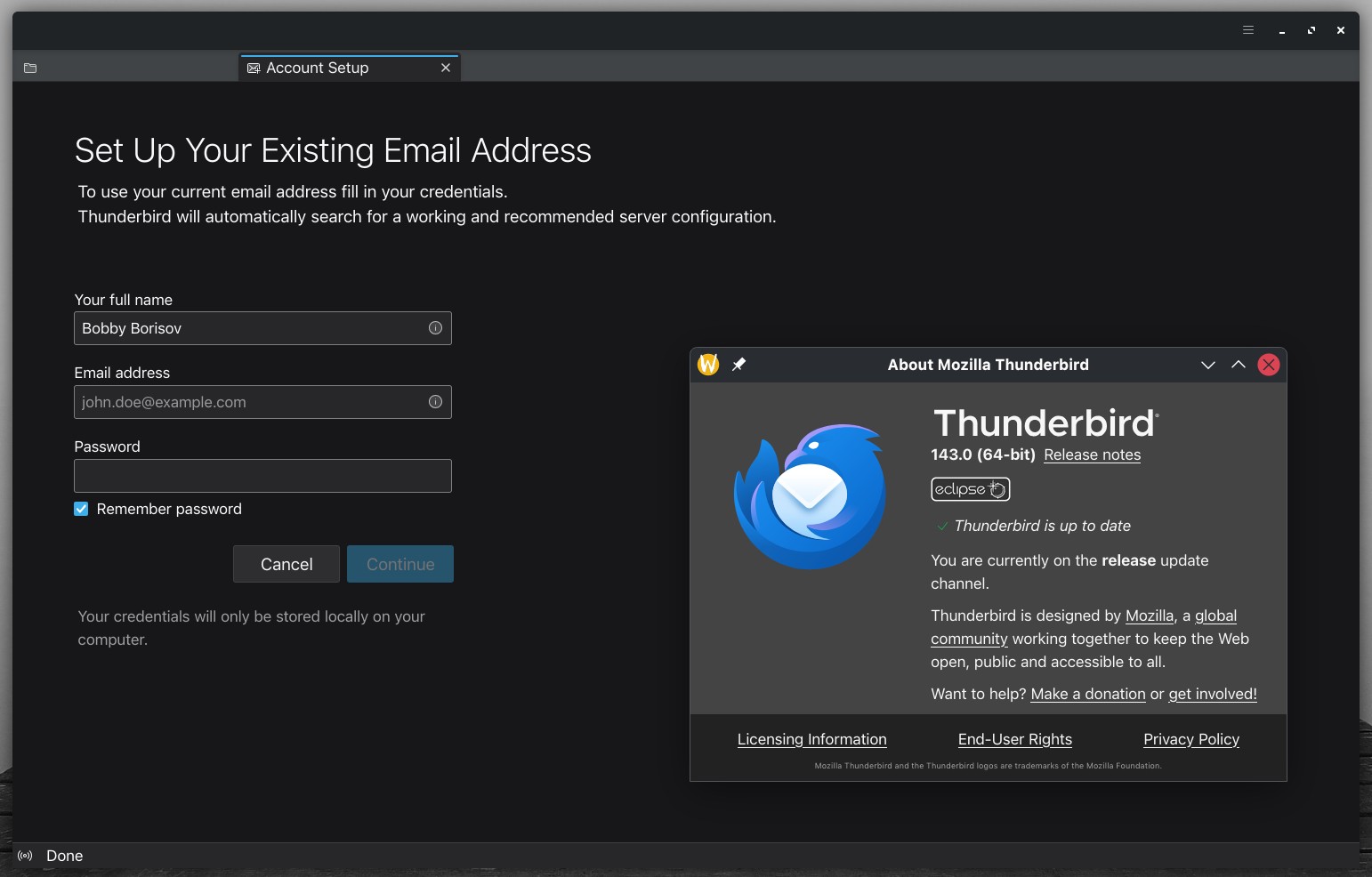
Task: Click the 'Done' status bar text
Action: (x=65, y=856)
